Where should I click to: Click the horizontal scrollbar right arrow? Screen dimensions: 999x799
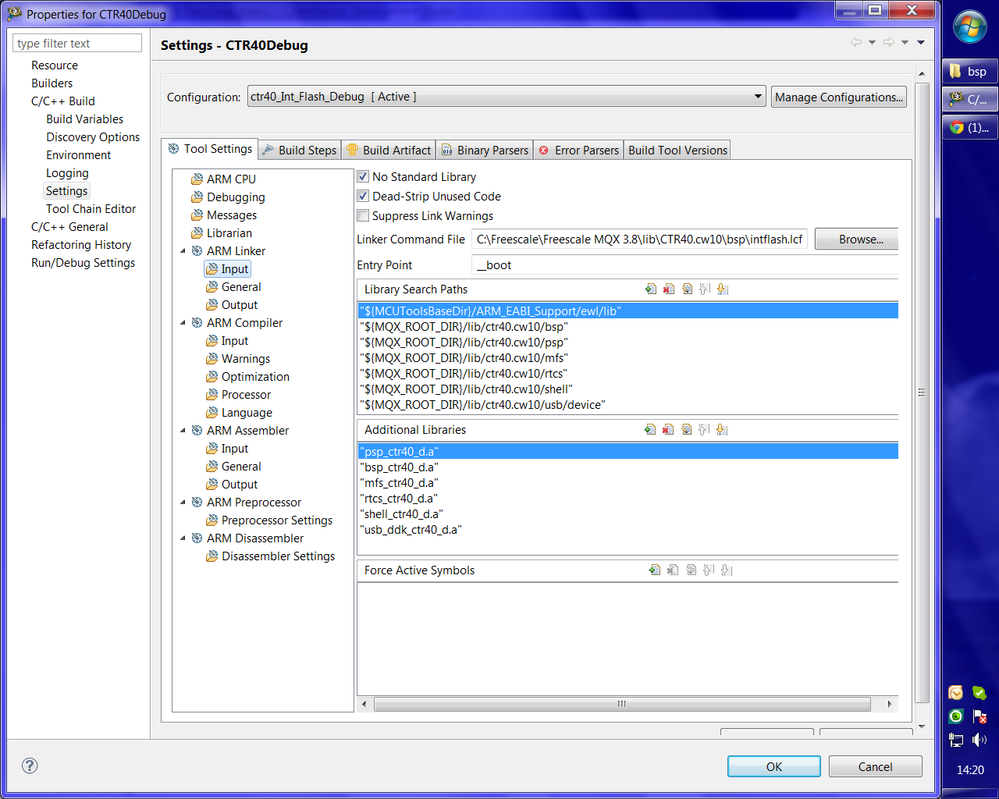[889, 704]
